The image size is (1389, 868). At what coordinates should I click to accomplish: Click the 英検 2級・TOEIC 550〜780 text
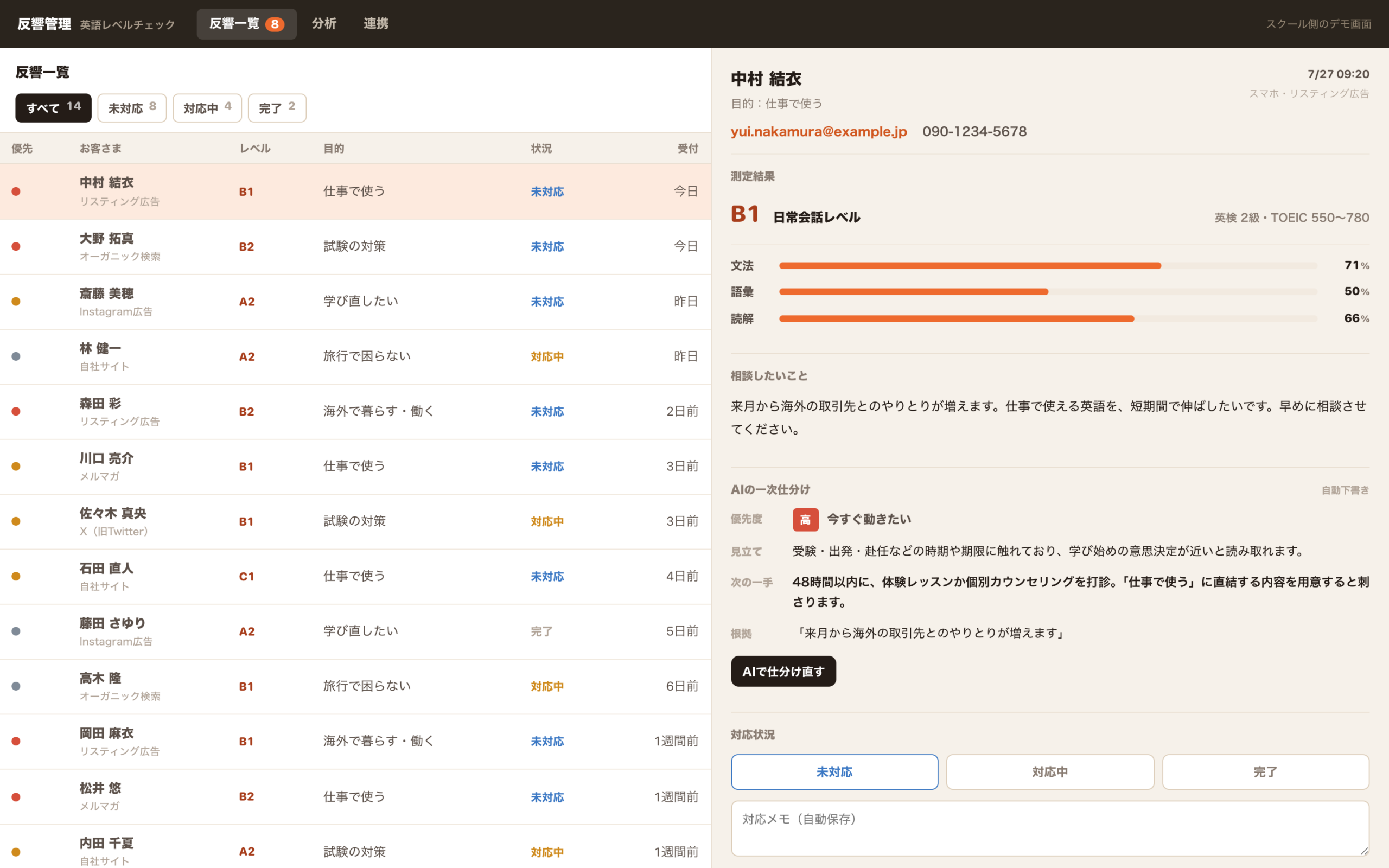click(1291, 218)
